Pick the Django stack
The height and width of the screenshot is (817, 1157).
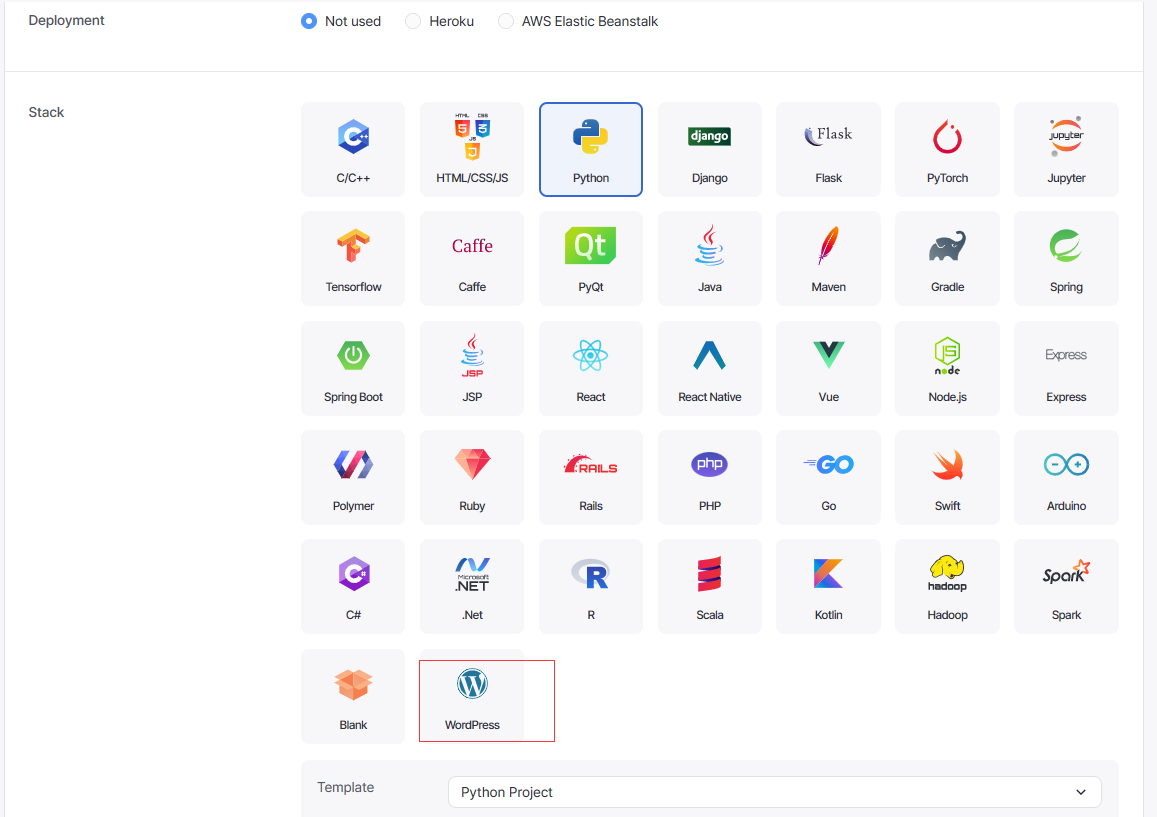tap(709, 149)
